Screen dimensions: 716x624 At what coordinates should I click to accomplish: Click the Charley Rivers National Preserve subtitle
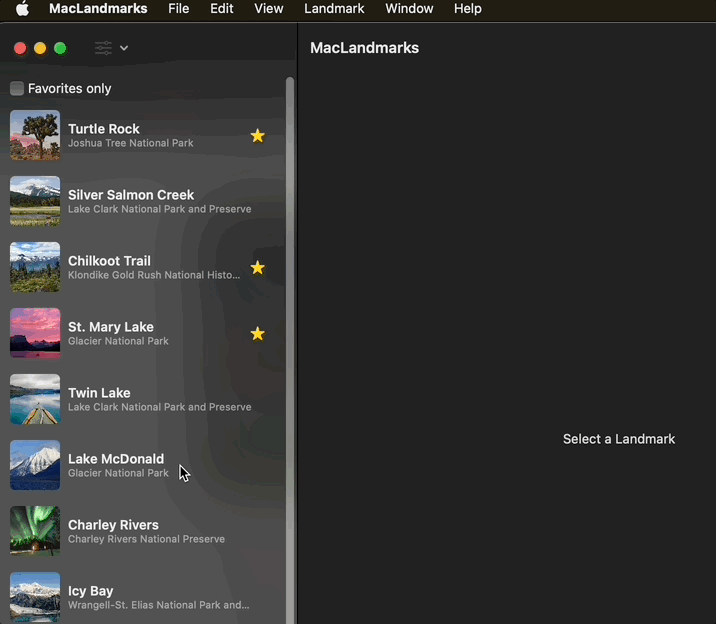pyautogui.click(x=146, y=539)
